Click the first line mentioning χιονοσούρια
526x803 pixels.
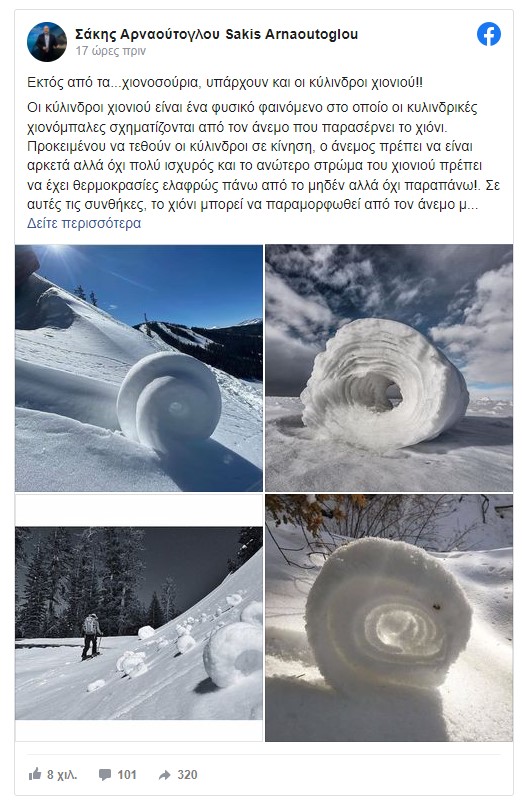[225, 82]
